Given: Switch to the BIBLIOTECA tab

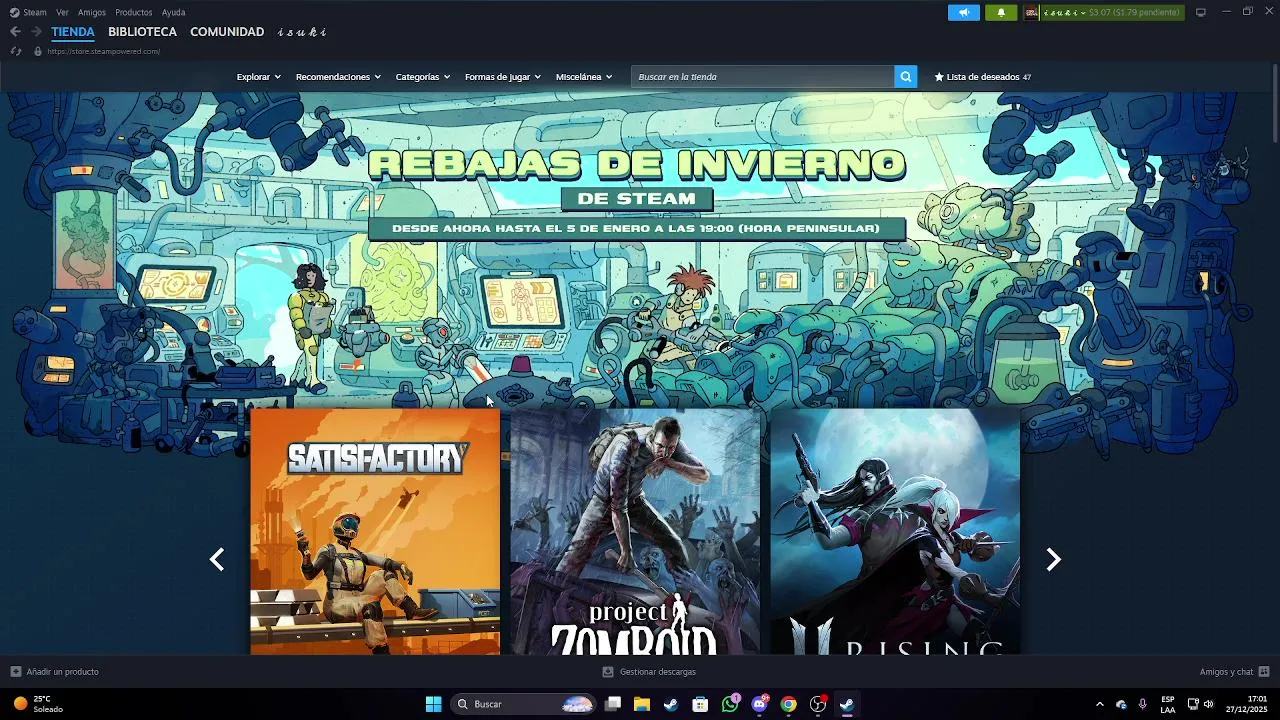Looking at the screenshot, I should (x=142, y=32).
